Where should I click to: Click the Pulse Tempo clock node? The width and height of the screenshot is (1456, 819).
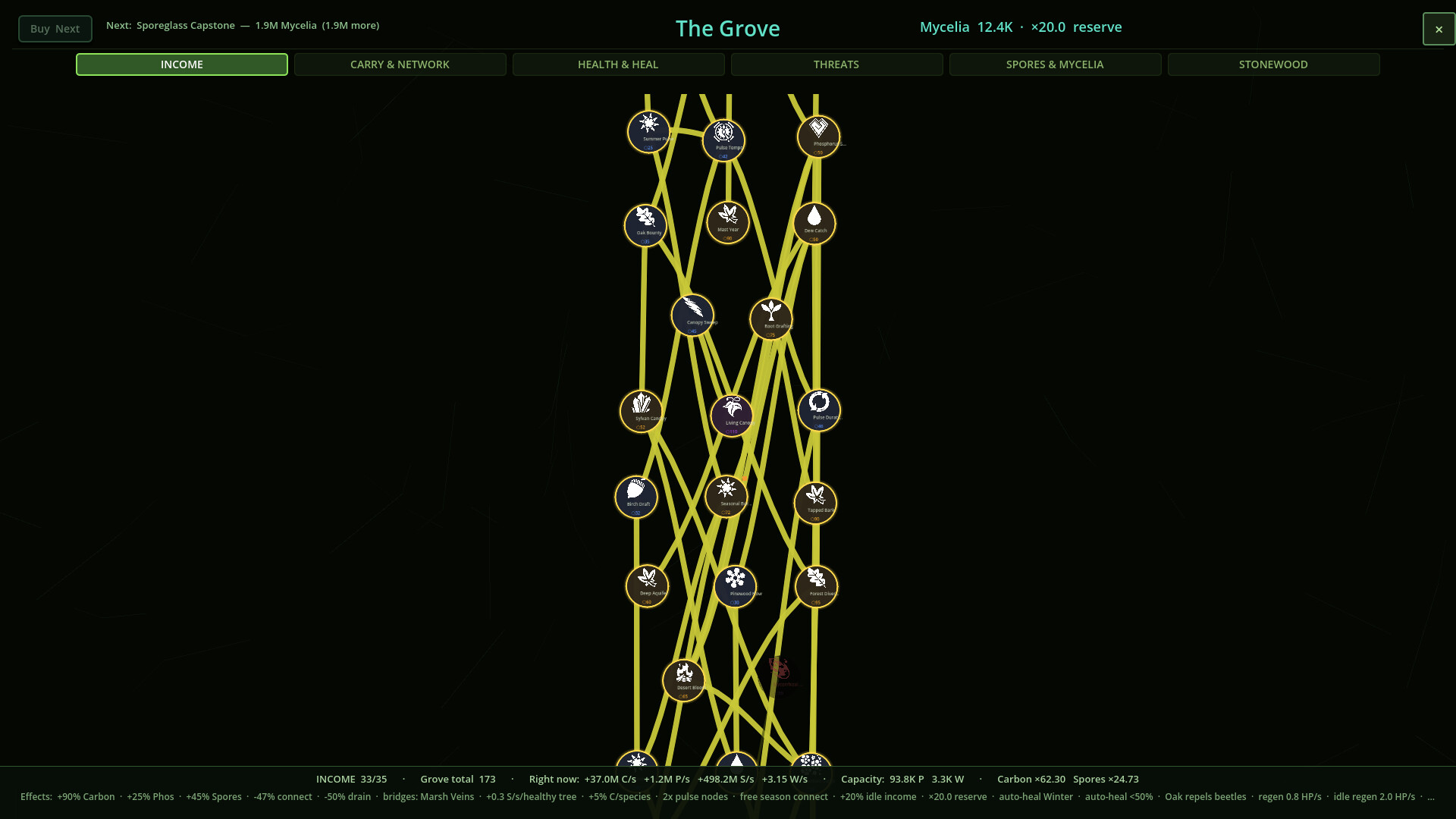tap(724, 140)
